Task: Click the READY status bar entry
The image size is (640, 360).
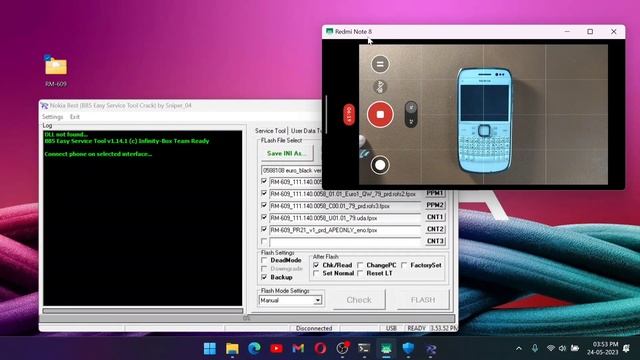Action: 416,328
